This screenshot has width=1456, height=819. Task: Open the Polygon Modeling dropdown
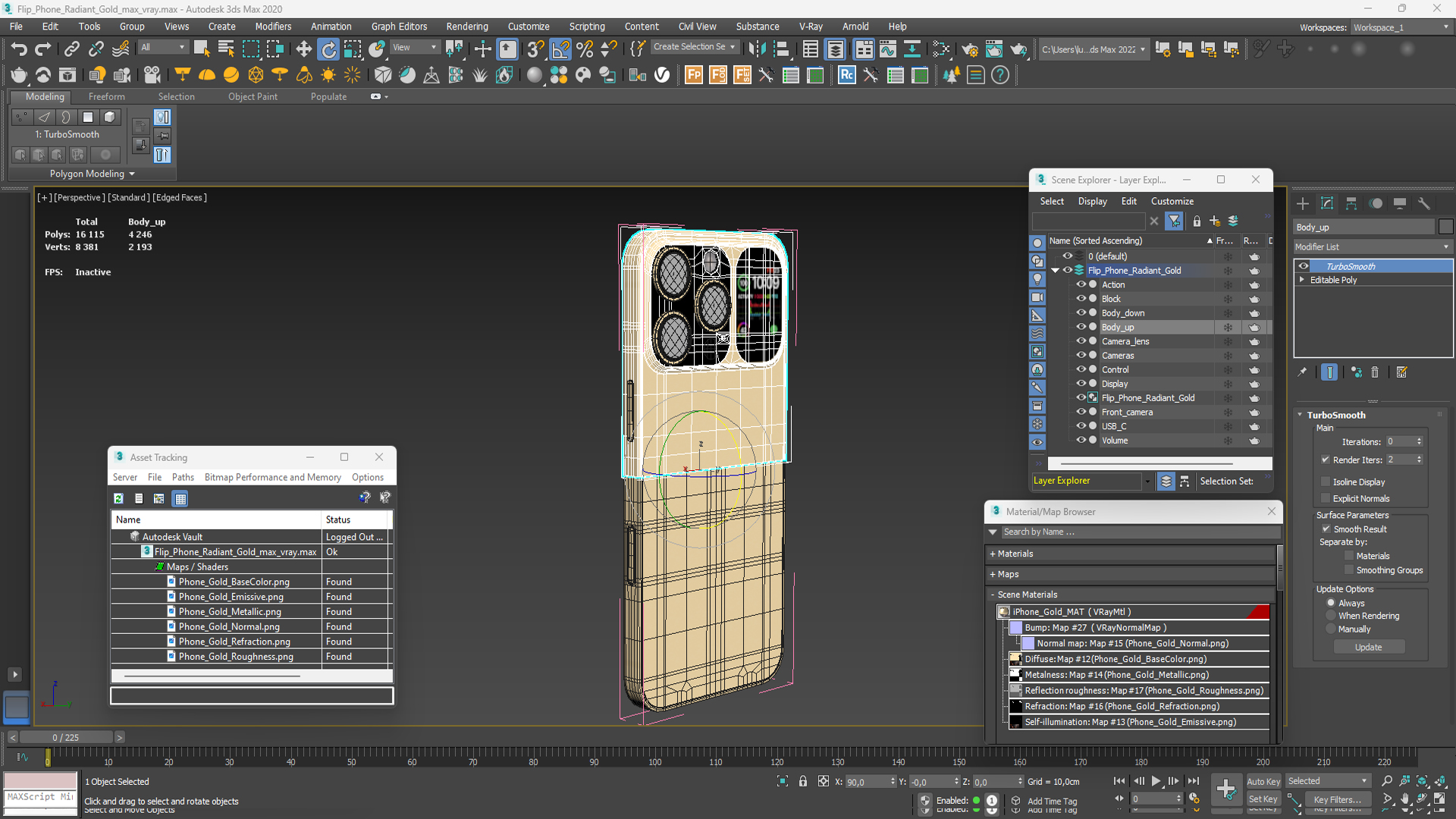tap(92, 174)
